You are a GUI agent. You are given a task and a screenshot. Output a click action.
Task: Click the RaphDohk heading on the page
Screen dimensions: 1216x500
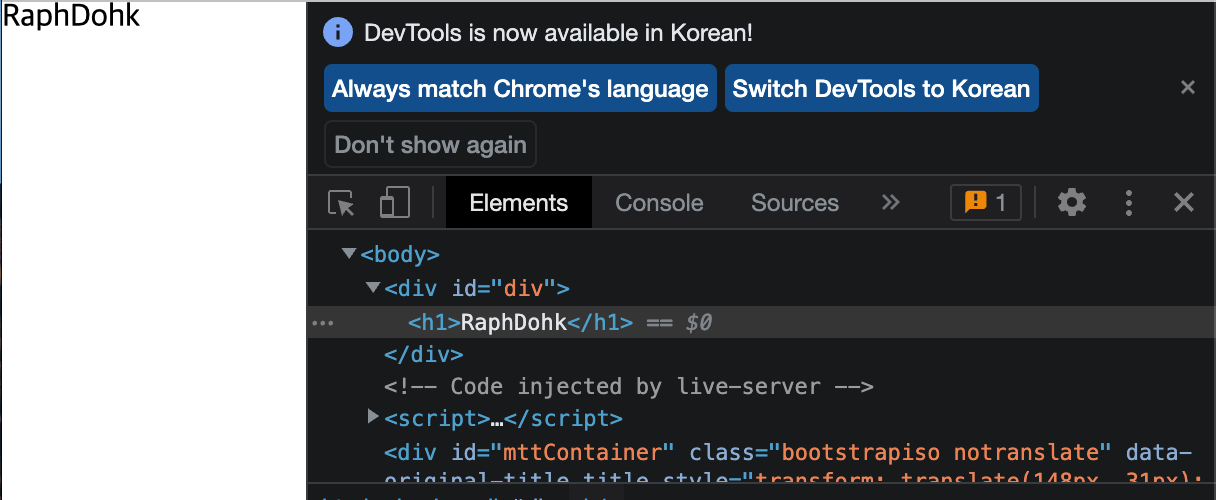(x=71, y=16)
